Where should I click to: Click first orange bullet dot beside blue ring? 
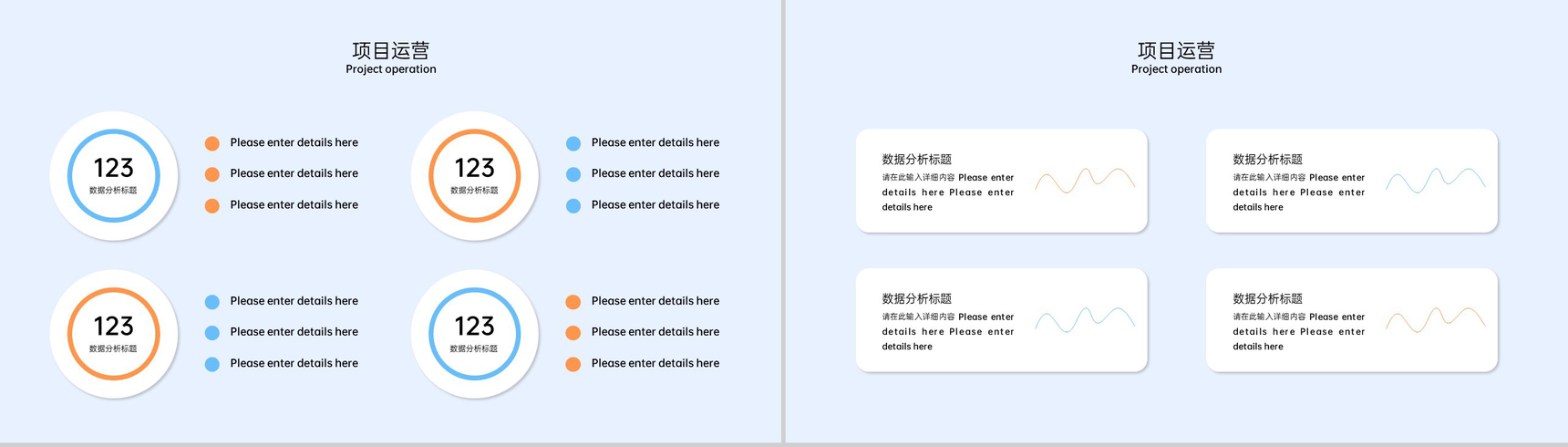pos(212,143)
